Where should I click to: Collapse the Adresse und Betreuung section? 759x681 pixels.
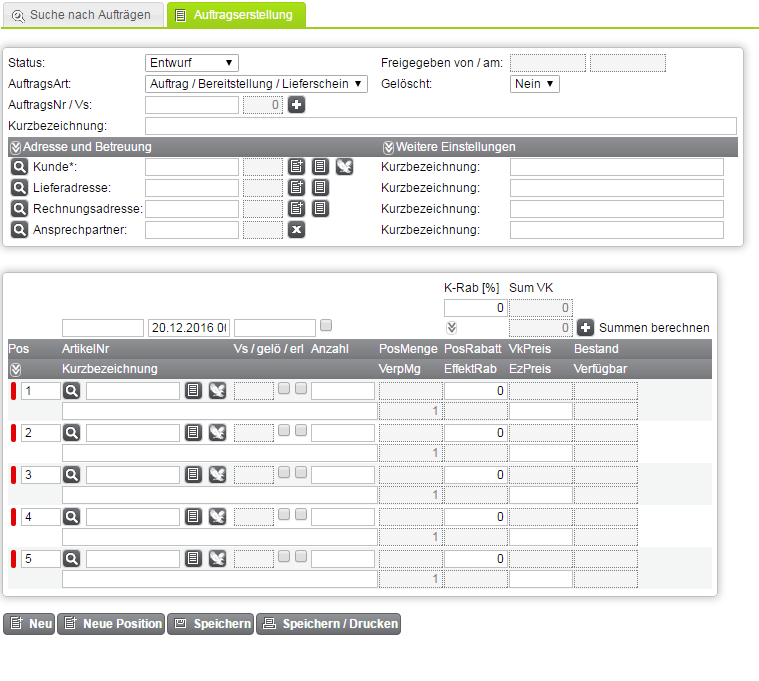(15, 147)
